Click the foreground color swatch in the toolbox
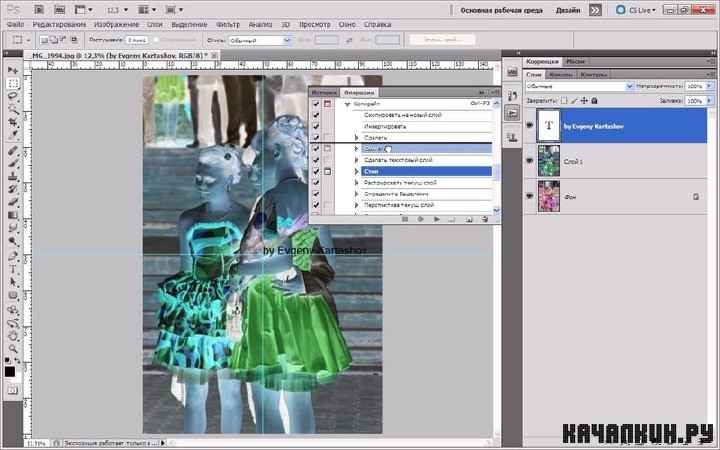The image size is (720, 450). click(x=10, y=371)
